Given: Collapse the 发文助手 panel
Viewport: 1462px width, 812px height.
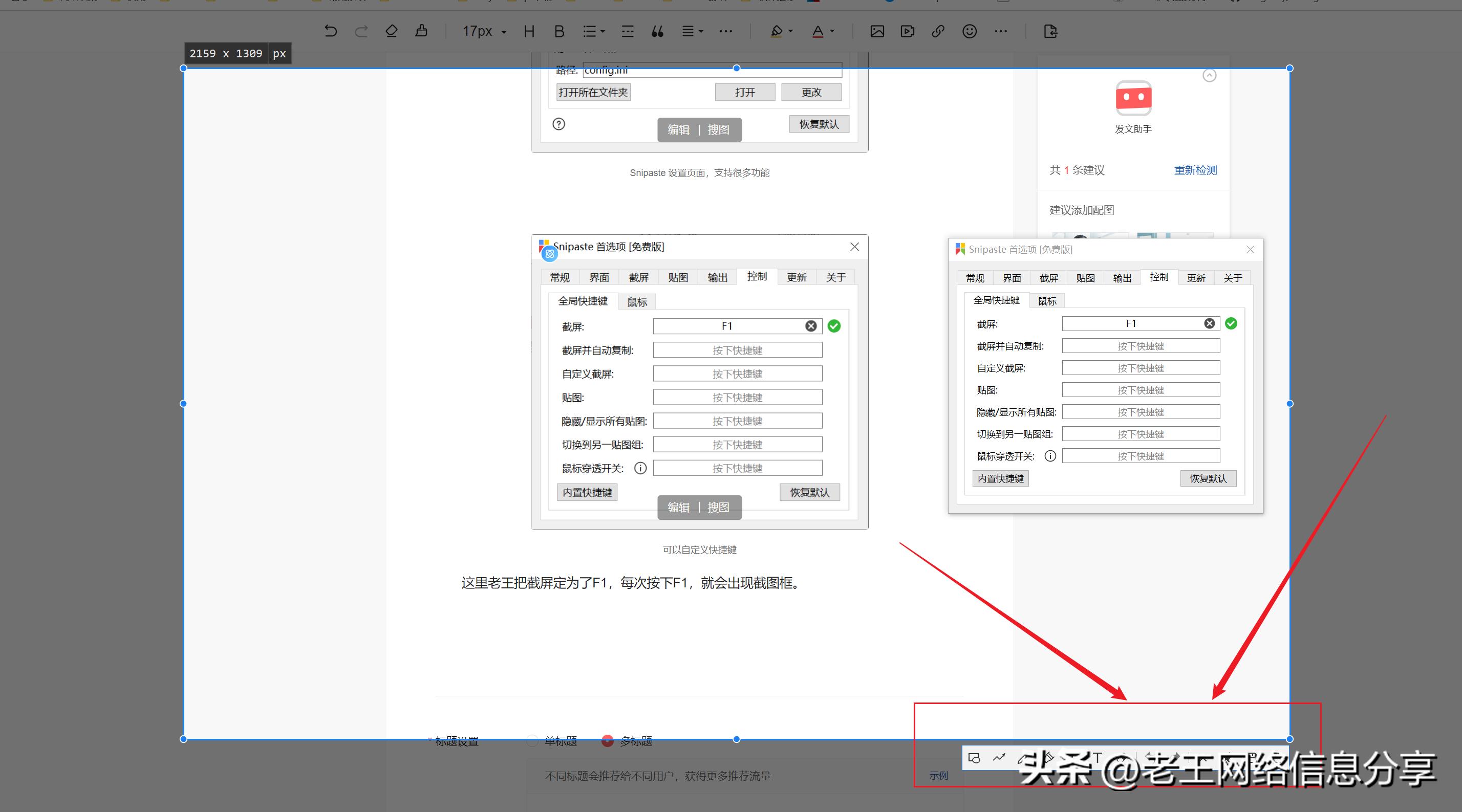Looking at the screenshot, I should [1210, 75].
